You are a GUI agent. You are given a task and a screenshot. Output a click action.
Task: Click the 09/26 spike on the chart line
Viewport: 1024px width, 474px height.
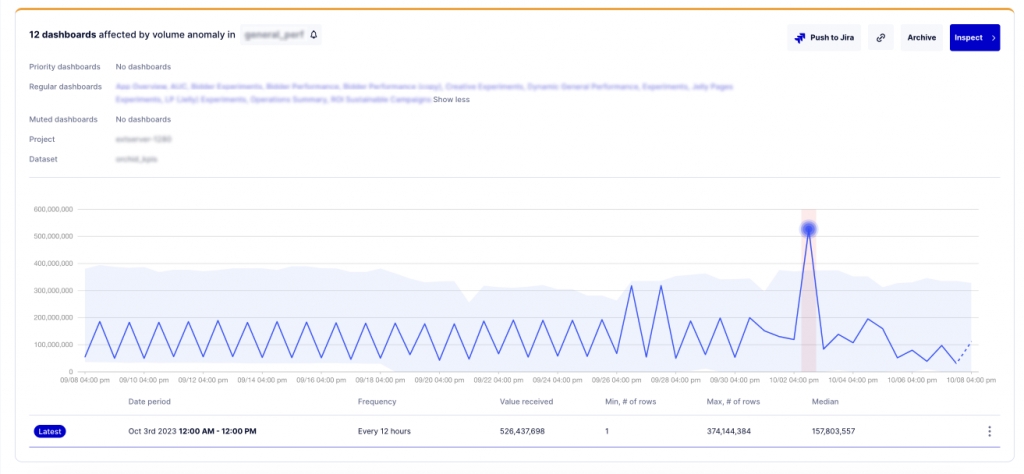[631, 286]
